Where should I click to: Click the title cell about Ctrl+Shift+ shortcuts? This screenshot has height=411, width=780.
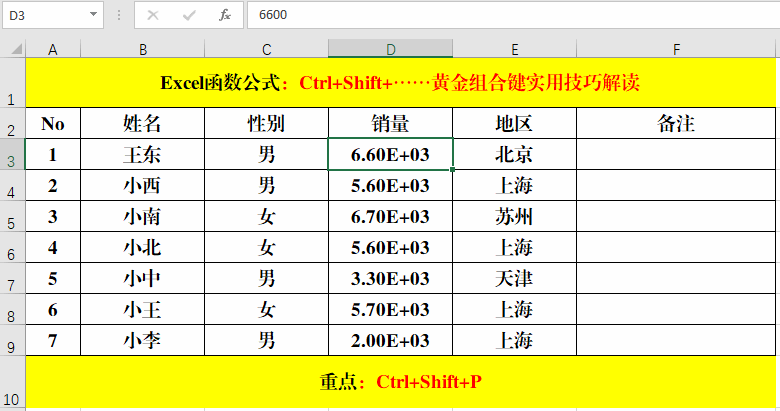tap(400, 83)
